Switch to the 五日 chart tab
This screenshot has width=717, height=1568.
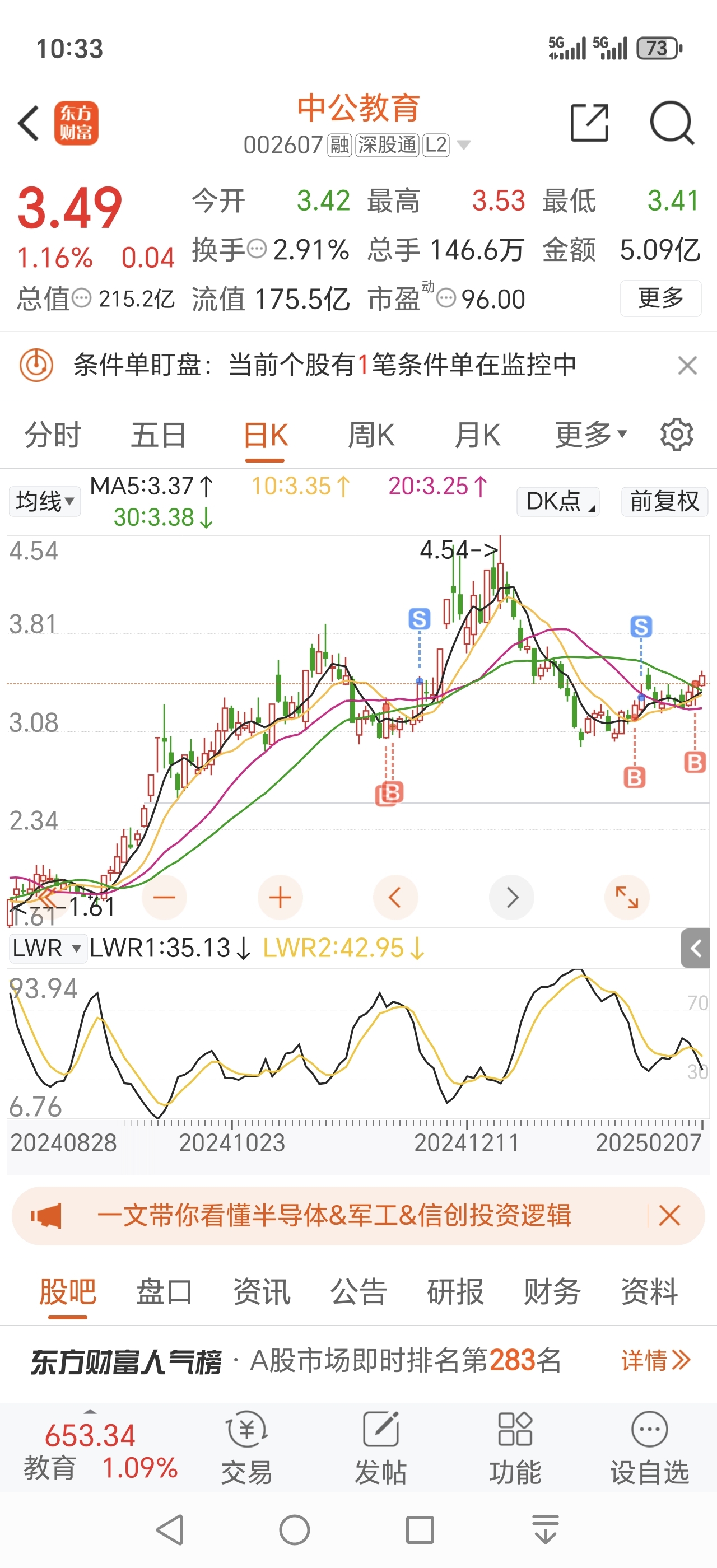pyautogui.click(x=159, y=436)
